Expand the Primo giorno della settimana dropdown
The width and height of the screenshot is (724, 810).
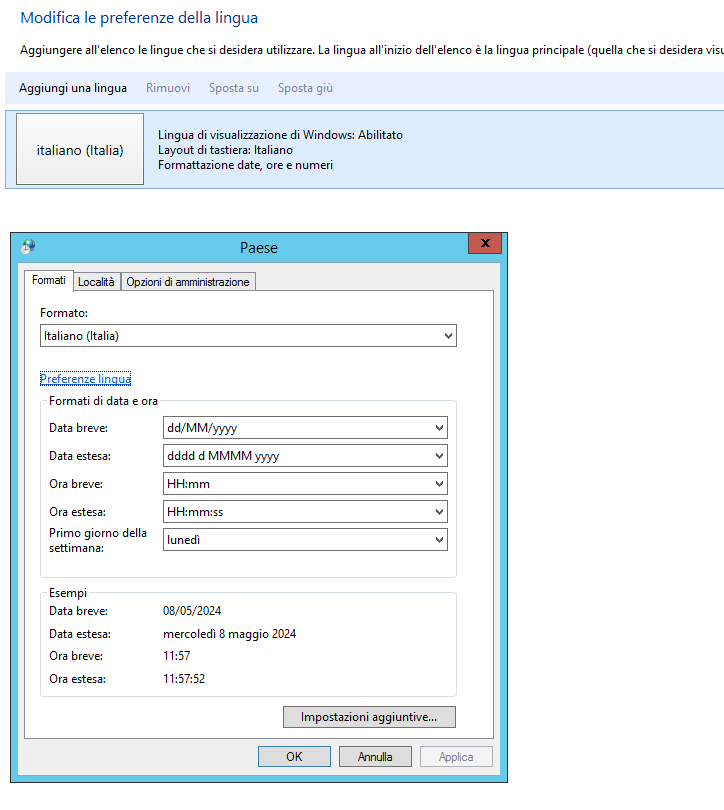pos(305,539)
